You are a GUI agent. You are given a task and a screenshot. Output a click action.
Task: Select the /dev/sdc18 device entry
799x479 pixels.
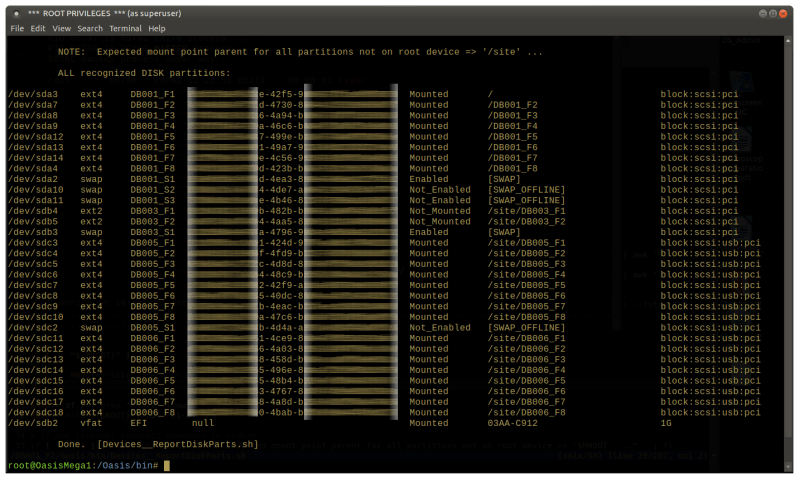click(x=36, y=413)
